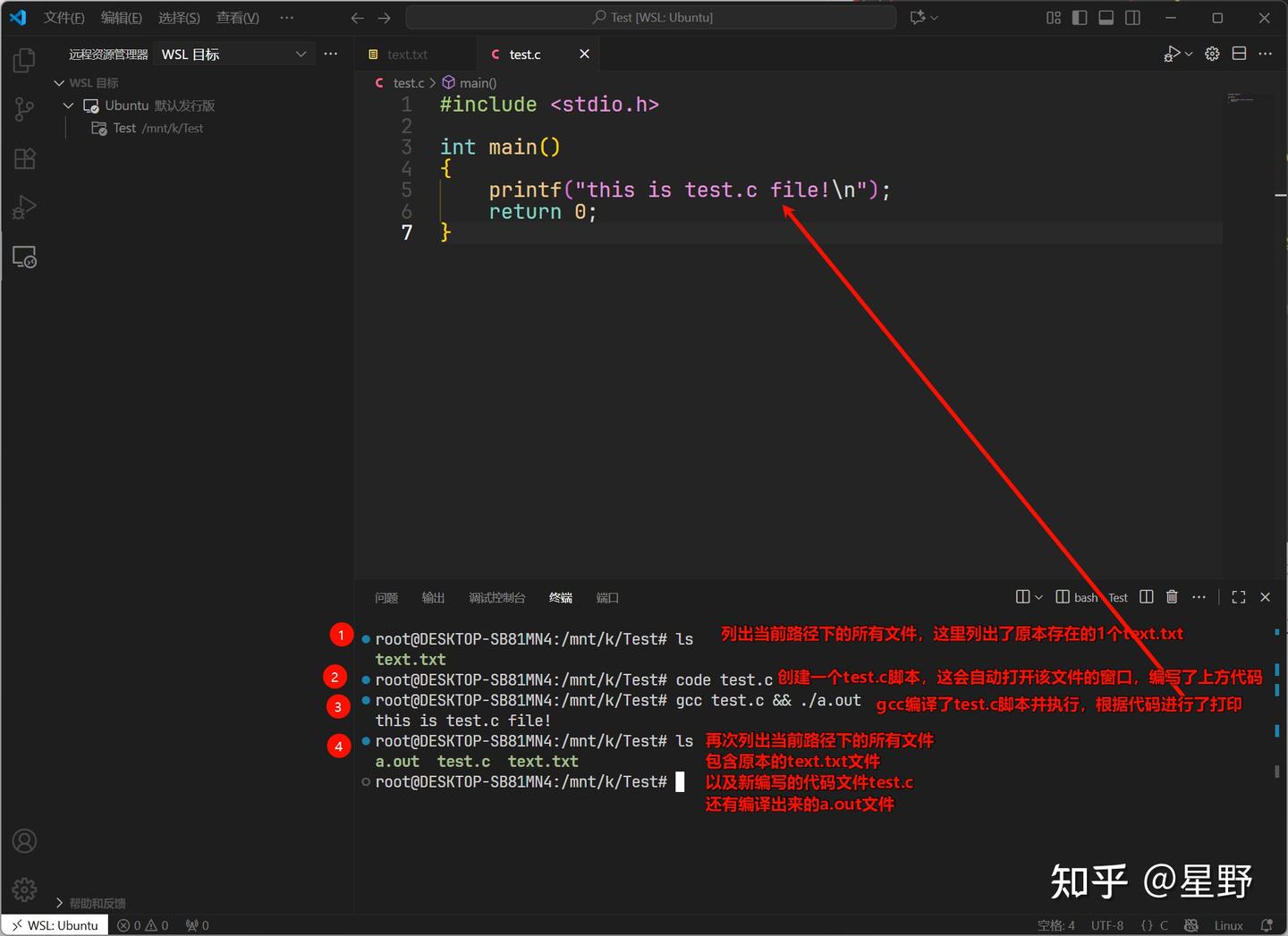Open the 编辑(E) menu

point(121,18)
